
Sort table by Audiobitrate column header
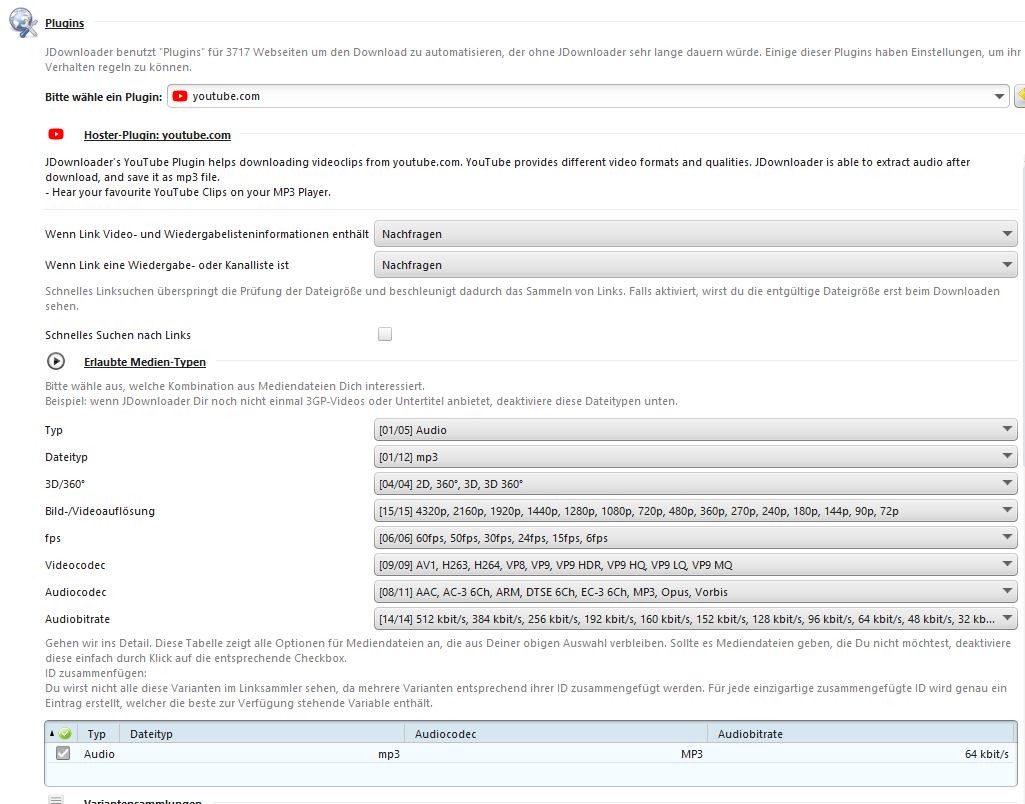[x=862, y=734]
